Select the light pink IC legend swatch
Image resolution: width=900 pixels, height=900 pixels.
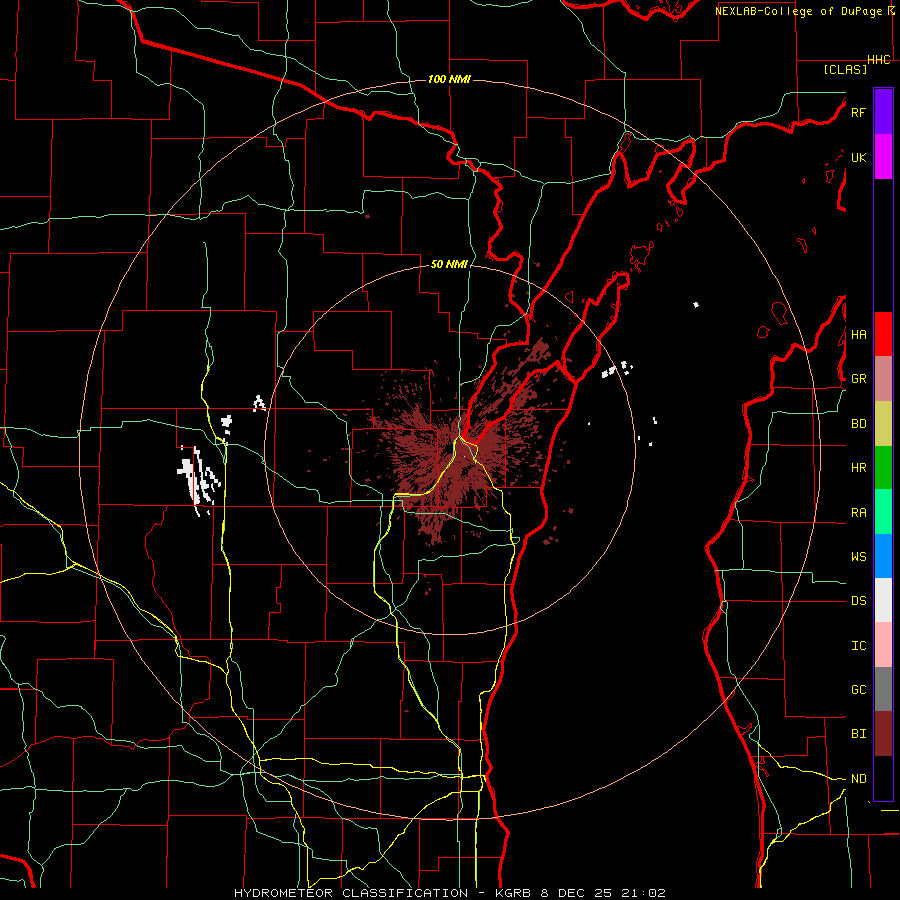click(x=883, y=645)
